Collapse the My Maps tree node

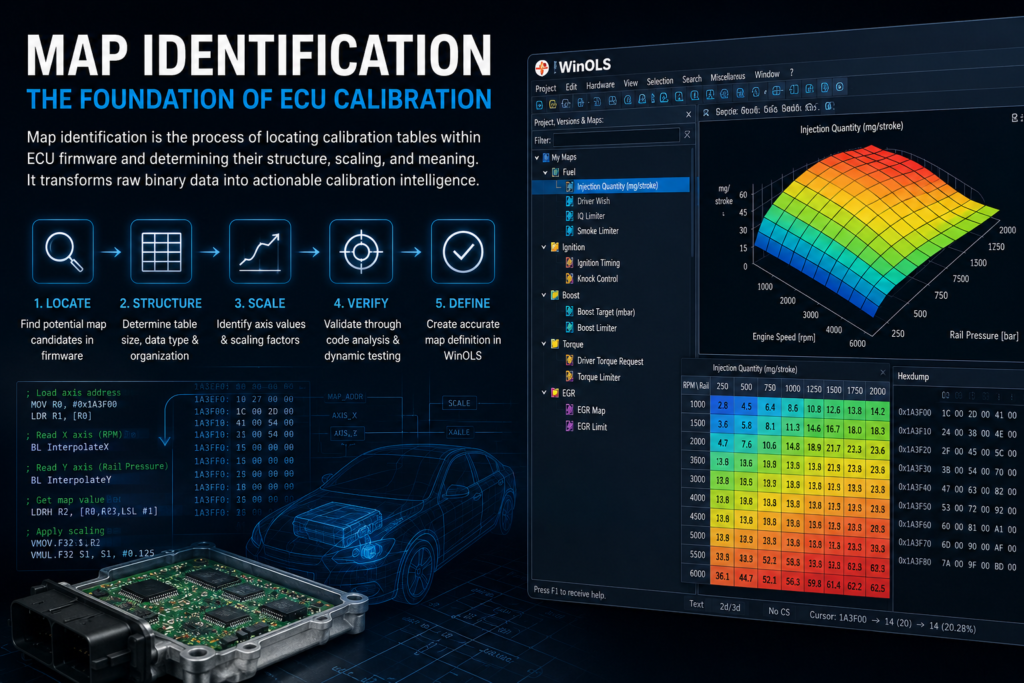tap(537, 157)
